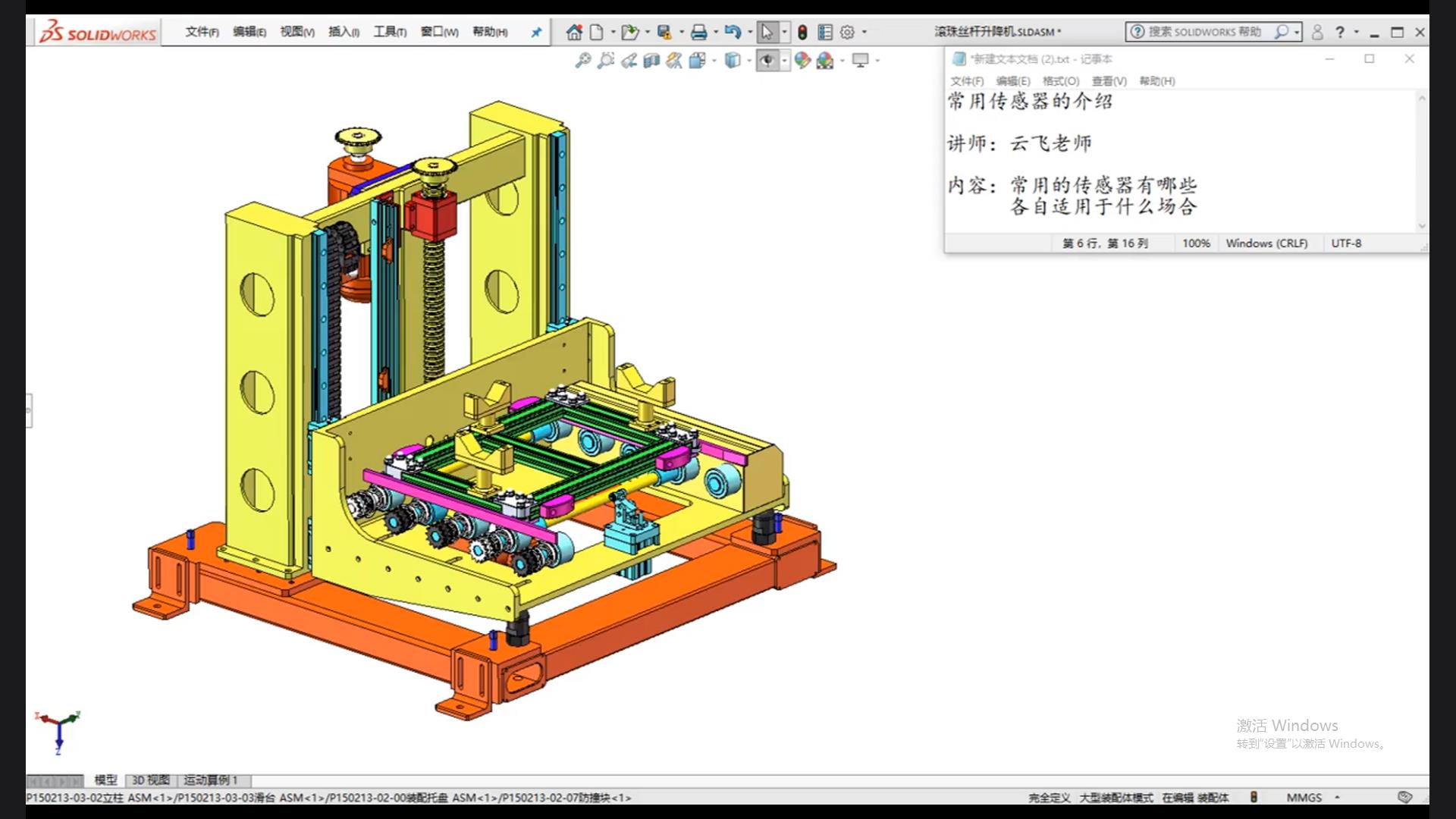Open Notepad 文件(F) menu

click(967, 81)
